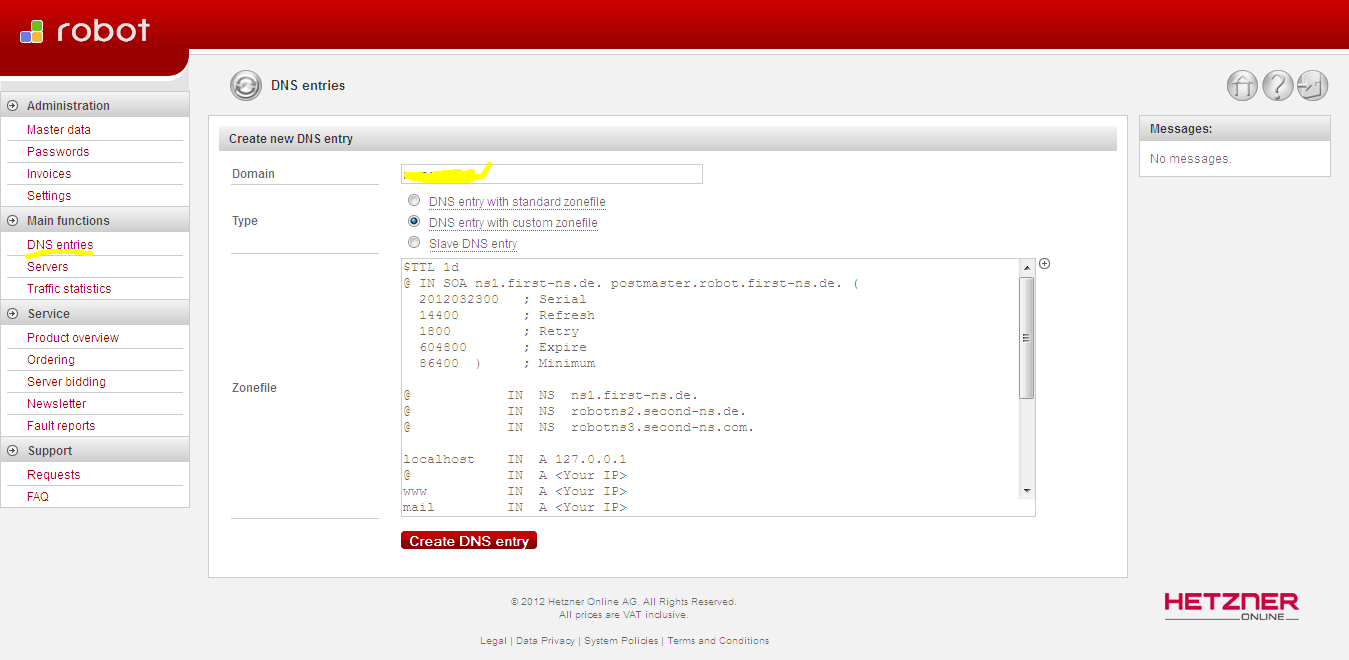Click the zonefile scrollbar up arrow
1349x660 pixels.
pyautogui.click(x=1027, y=267)
